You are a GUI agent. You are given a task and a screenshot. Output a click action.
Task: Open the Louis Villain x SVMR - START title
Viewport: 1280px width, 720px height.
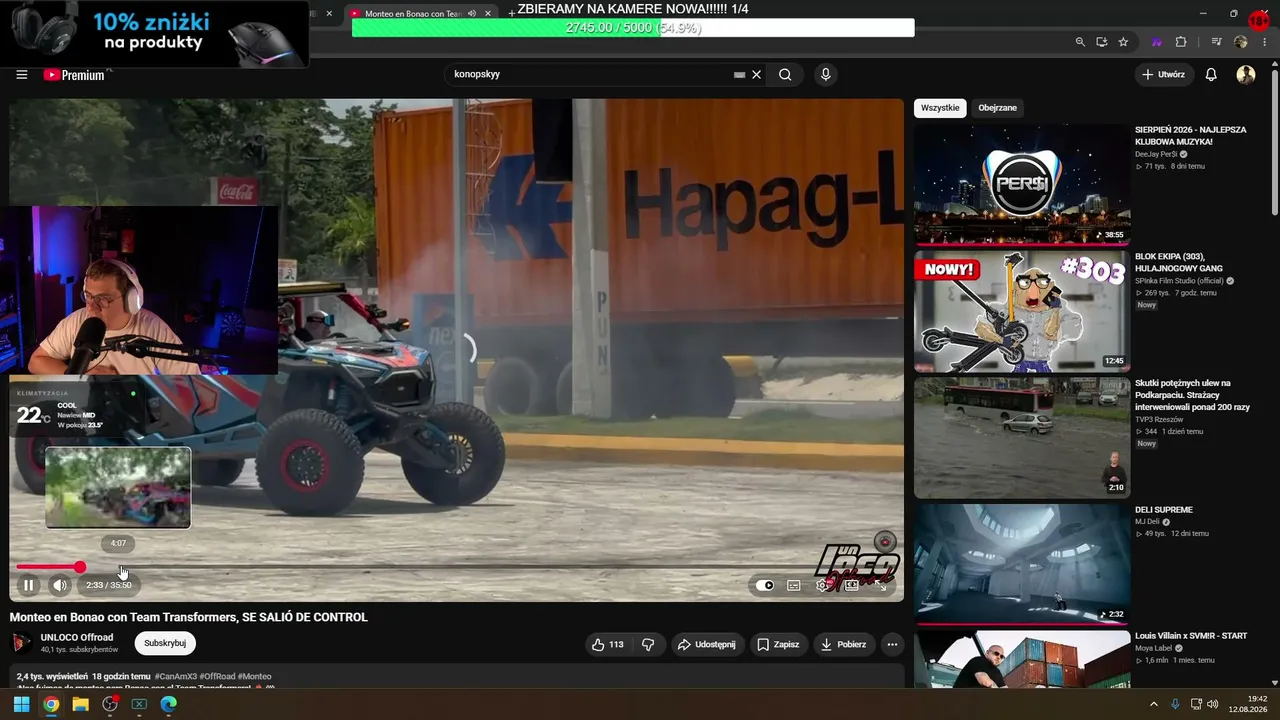(x=1191, y=636)
